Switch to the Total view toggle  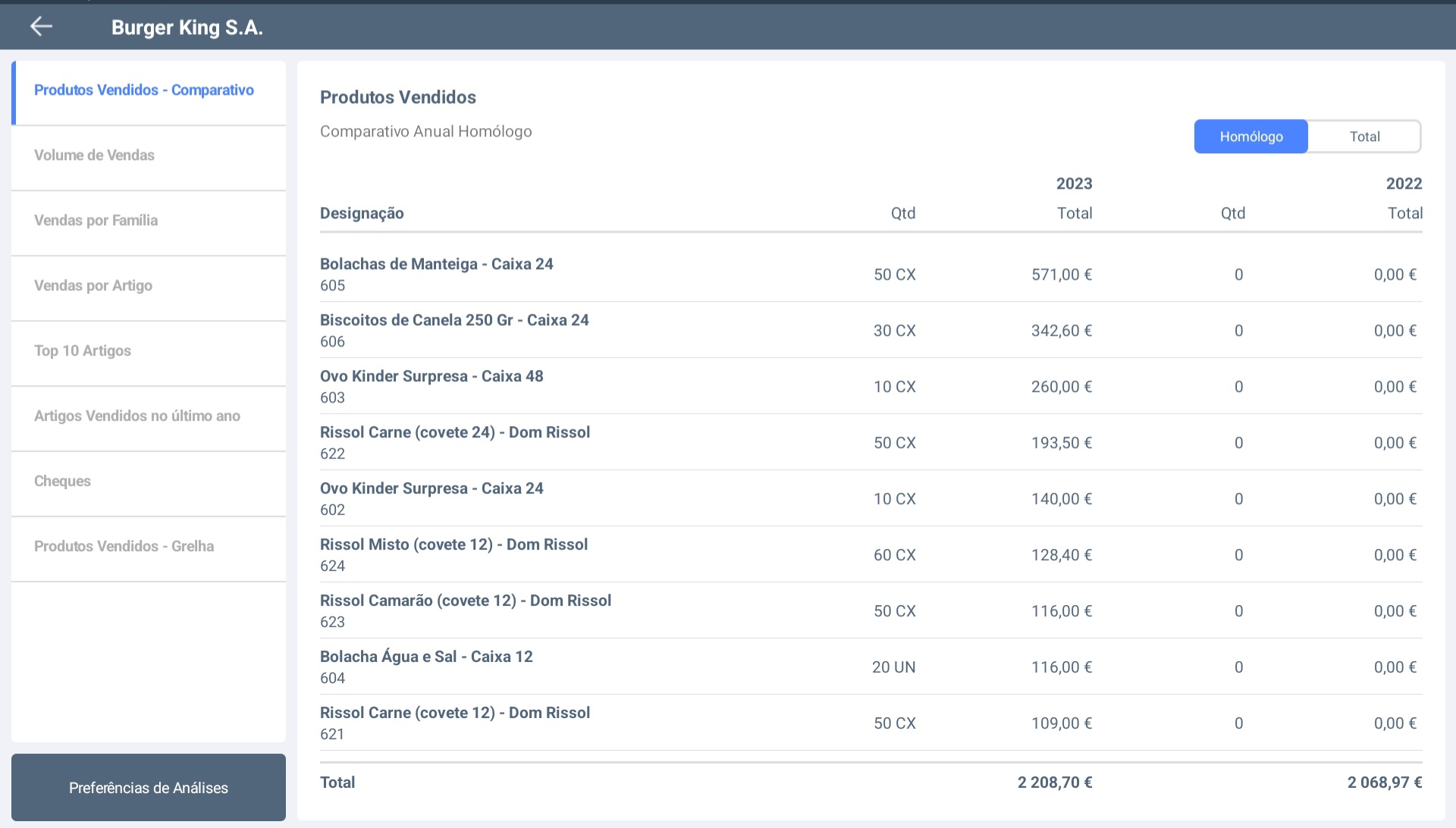coord(1364,136)
